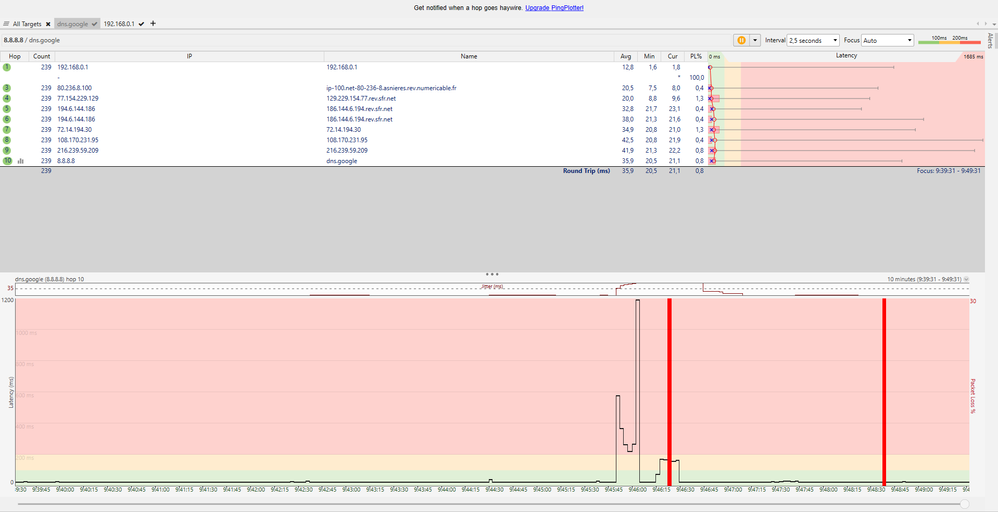Click the Round Trip (ms) summary label
The height and width of the screenshot is (512, 998).
[x=586, y=171]
